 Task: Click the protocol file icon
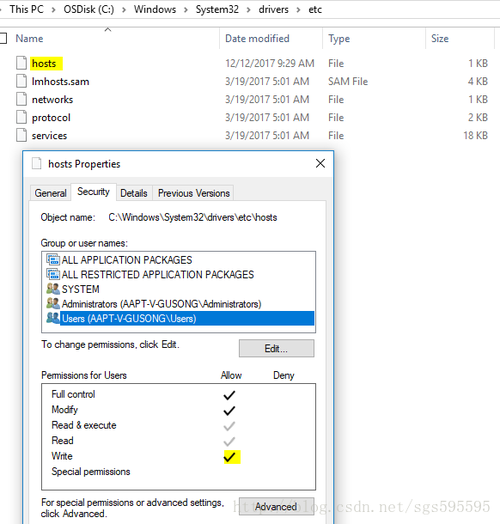point(21,117)
